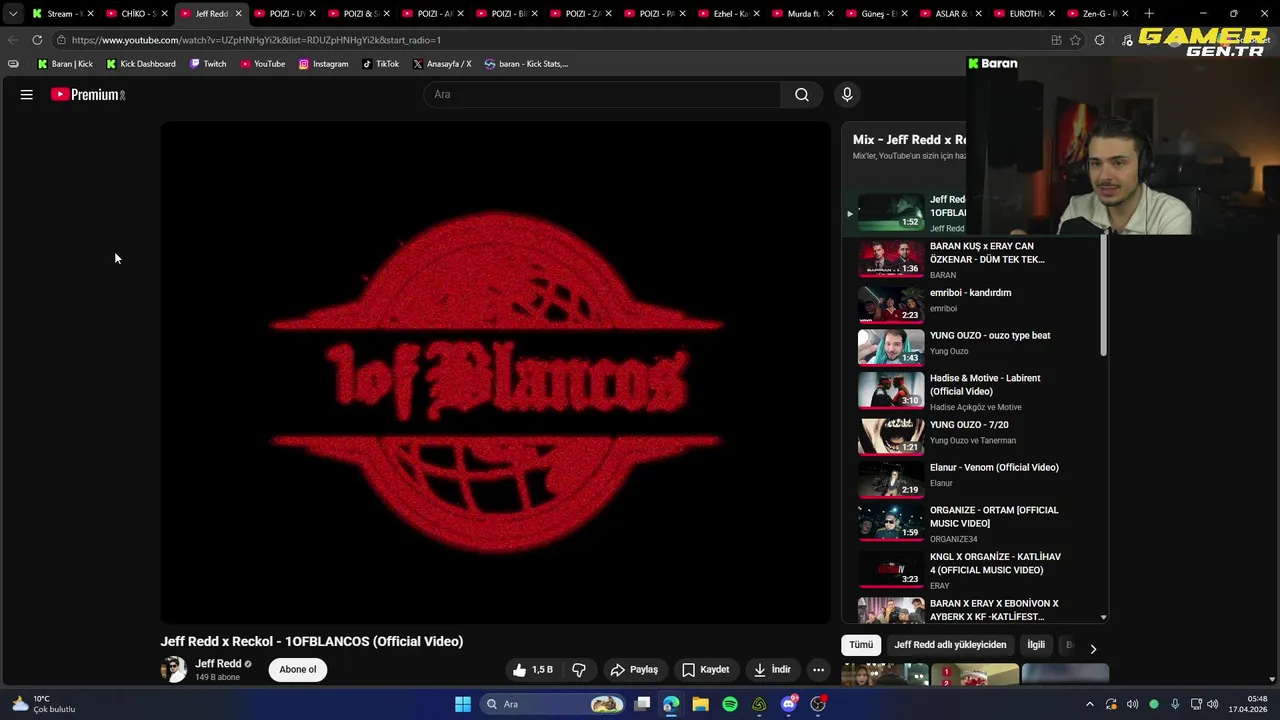
Task: Open Baran | Kick bookmark
Action: click(65, 64)
